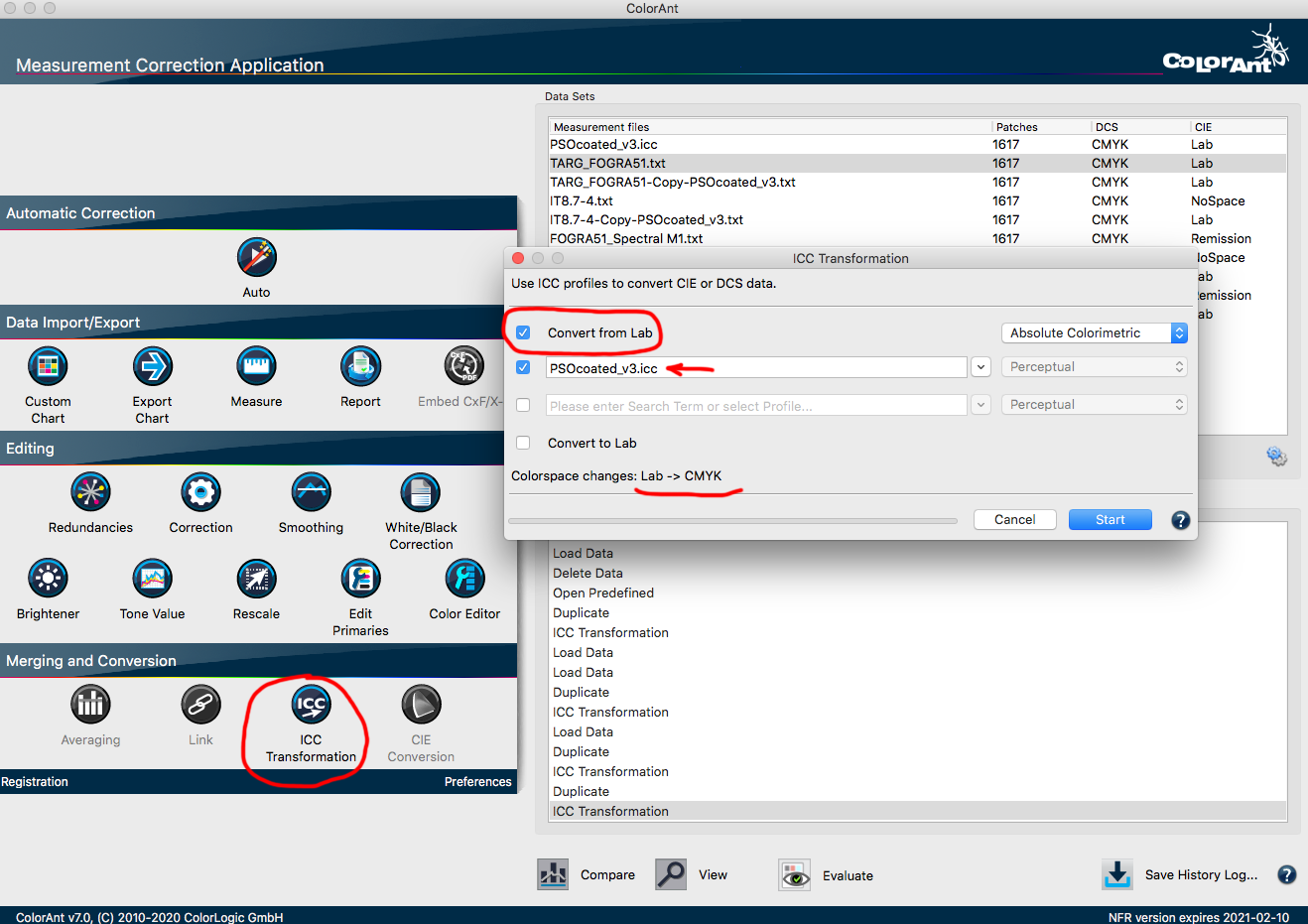The width and height of the screenshot is (1308, 924).
Task: Open the Smoothing tool
Action: click(311, 492)
